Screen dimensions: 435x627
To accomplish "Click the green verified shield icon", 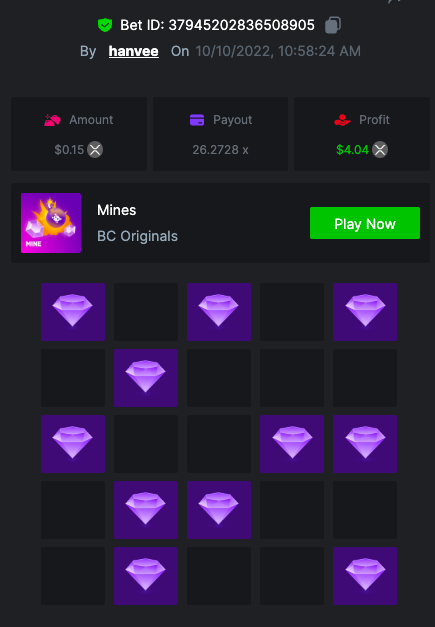I will point(105,25).
